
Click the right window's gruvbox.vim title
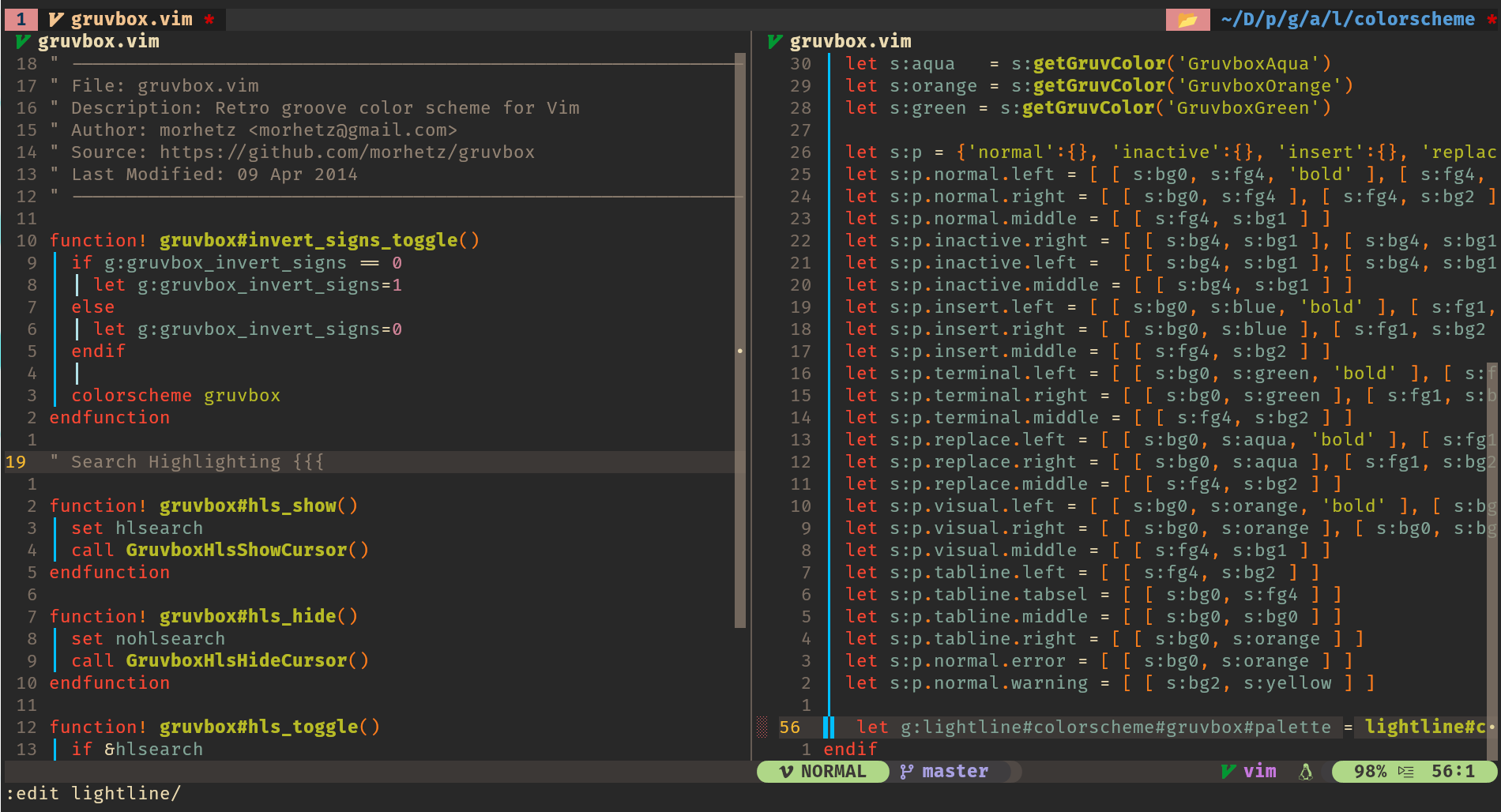tap(851, 41)
